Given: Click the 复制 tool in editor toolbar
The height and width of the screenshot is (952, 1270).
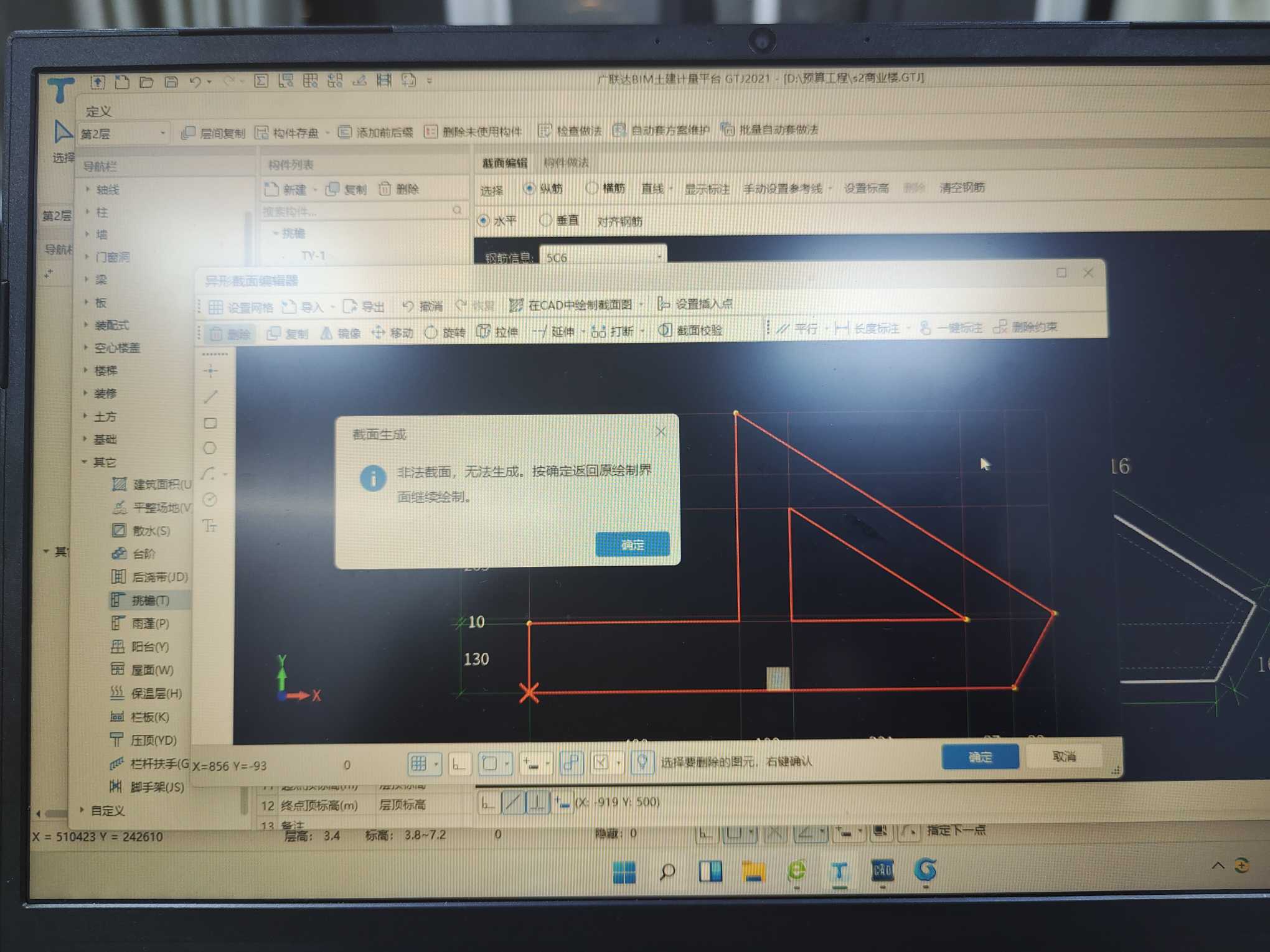Looking at the screenshot, I should (288, 334).
